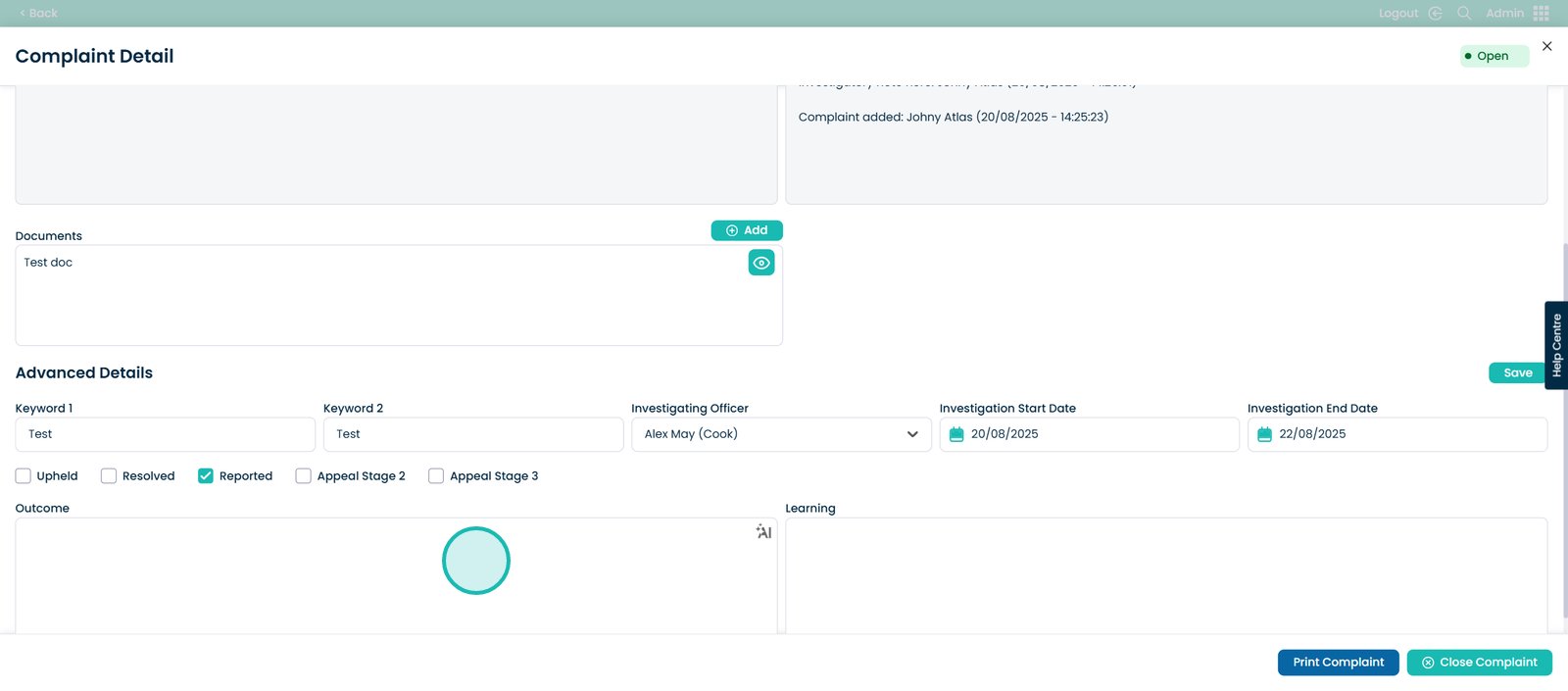
Task: Open the apps grid icon beside Admin
Action: pyautogui.click(x=1542, y=13)
